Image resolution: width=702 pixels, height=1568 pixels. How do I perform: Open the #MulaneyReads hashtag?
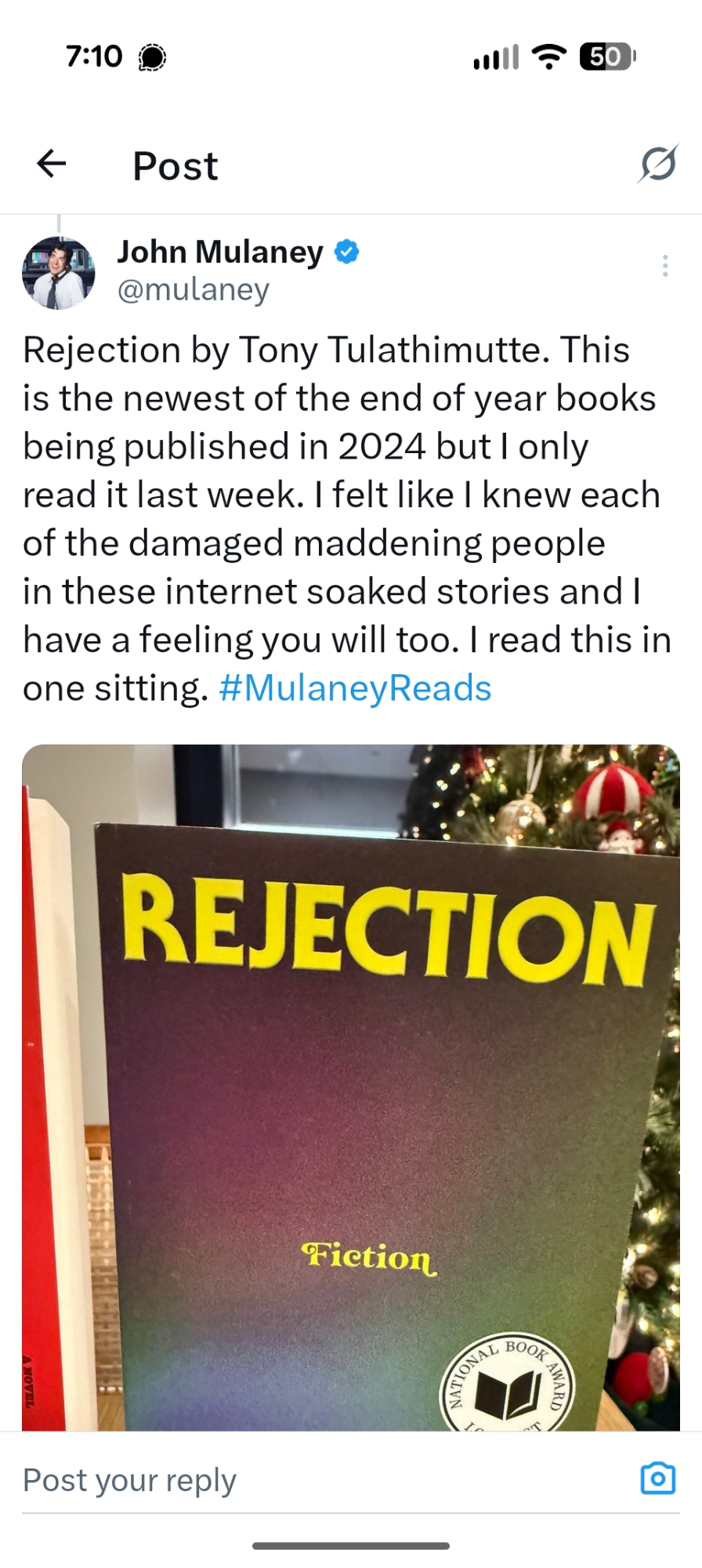click(355, 688)
